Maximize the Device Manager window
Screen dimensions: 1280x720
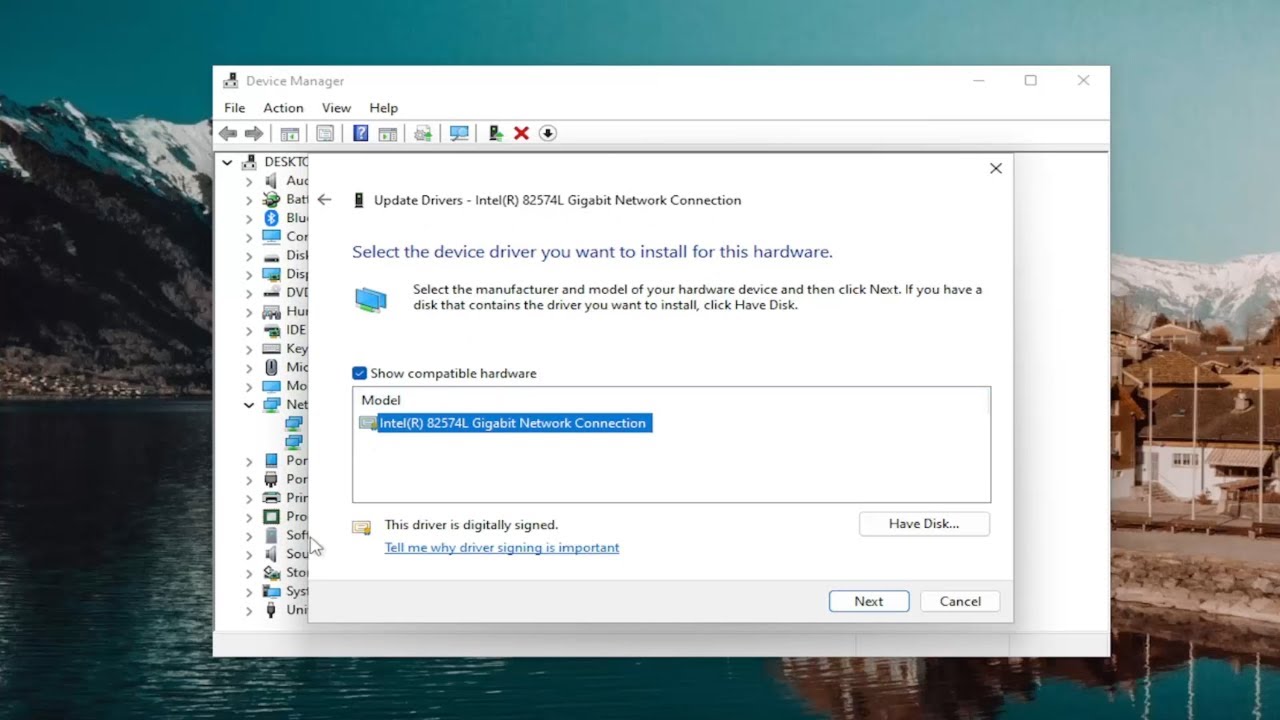click(x=1030, y=80)
